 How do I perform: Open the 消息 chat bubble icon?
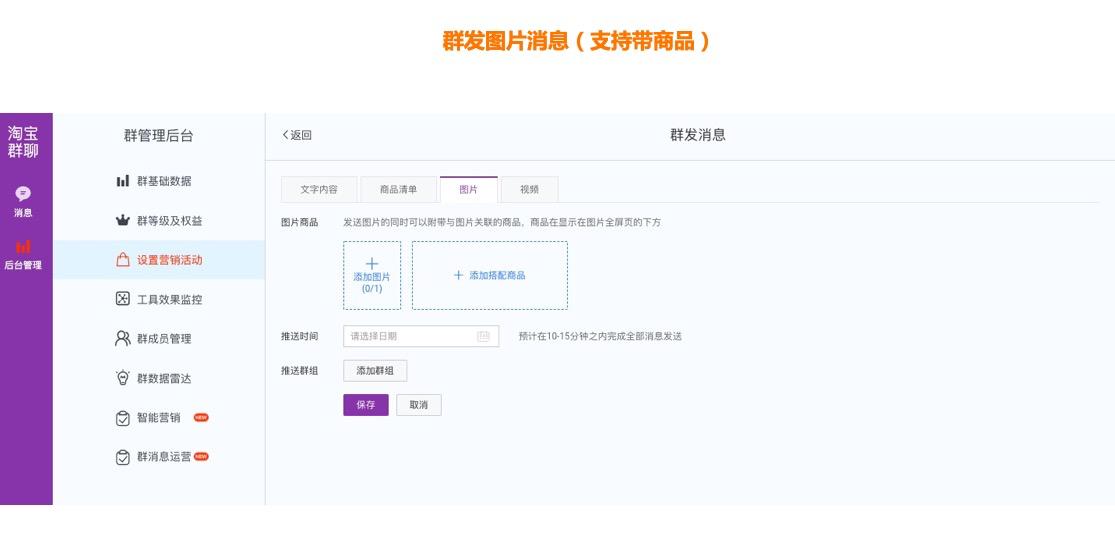pyautogui.click(x=23, y=193)
